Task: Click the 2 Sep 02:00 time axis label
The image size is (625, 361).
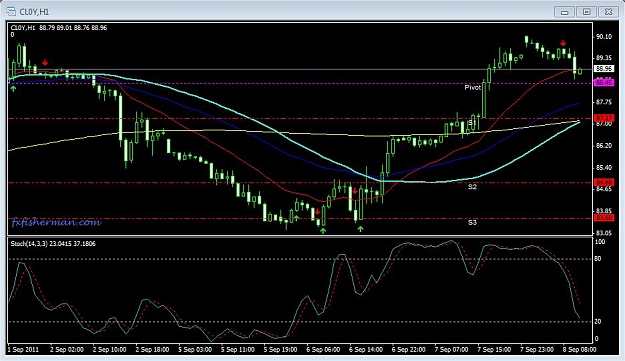Action: coord(67,349)
